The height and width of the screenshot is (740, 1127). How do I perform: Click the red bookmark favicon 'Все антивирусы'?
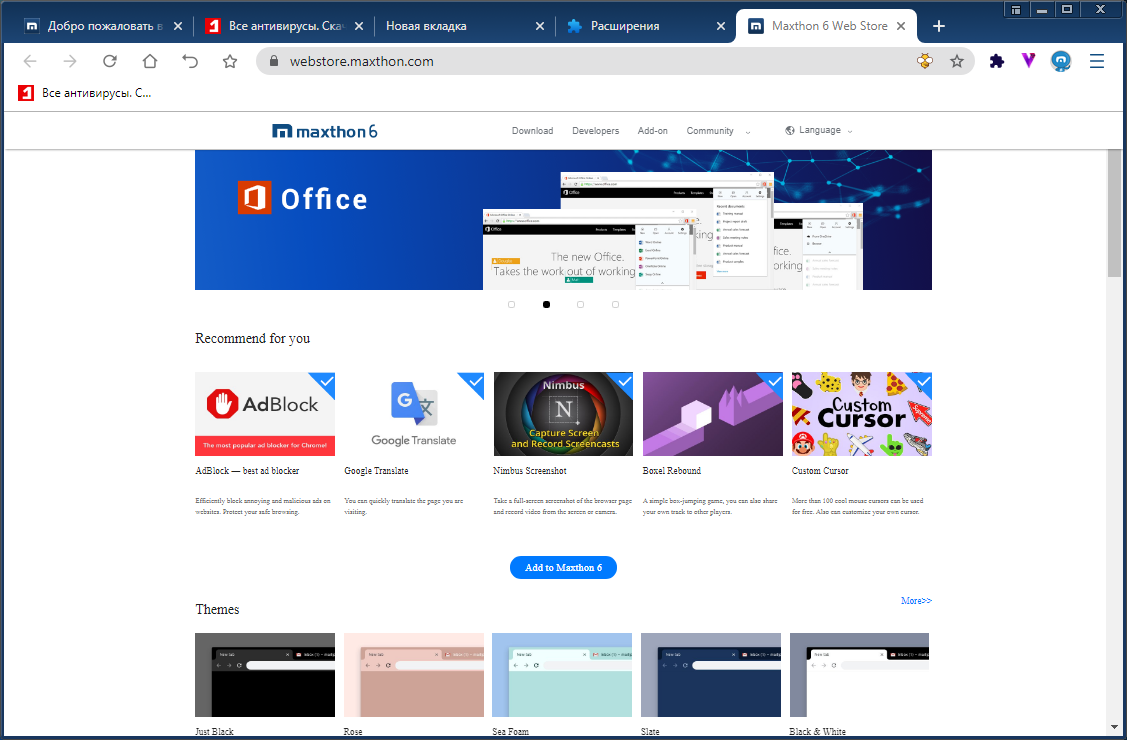point(26,93)
